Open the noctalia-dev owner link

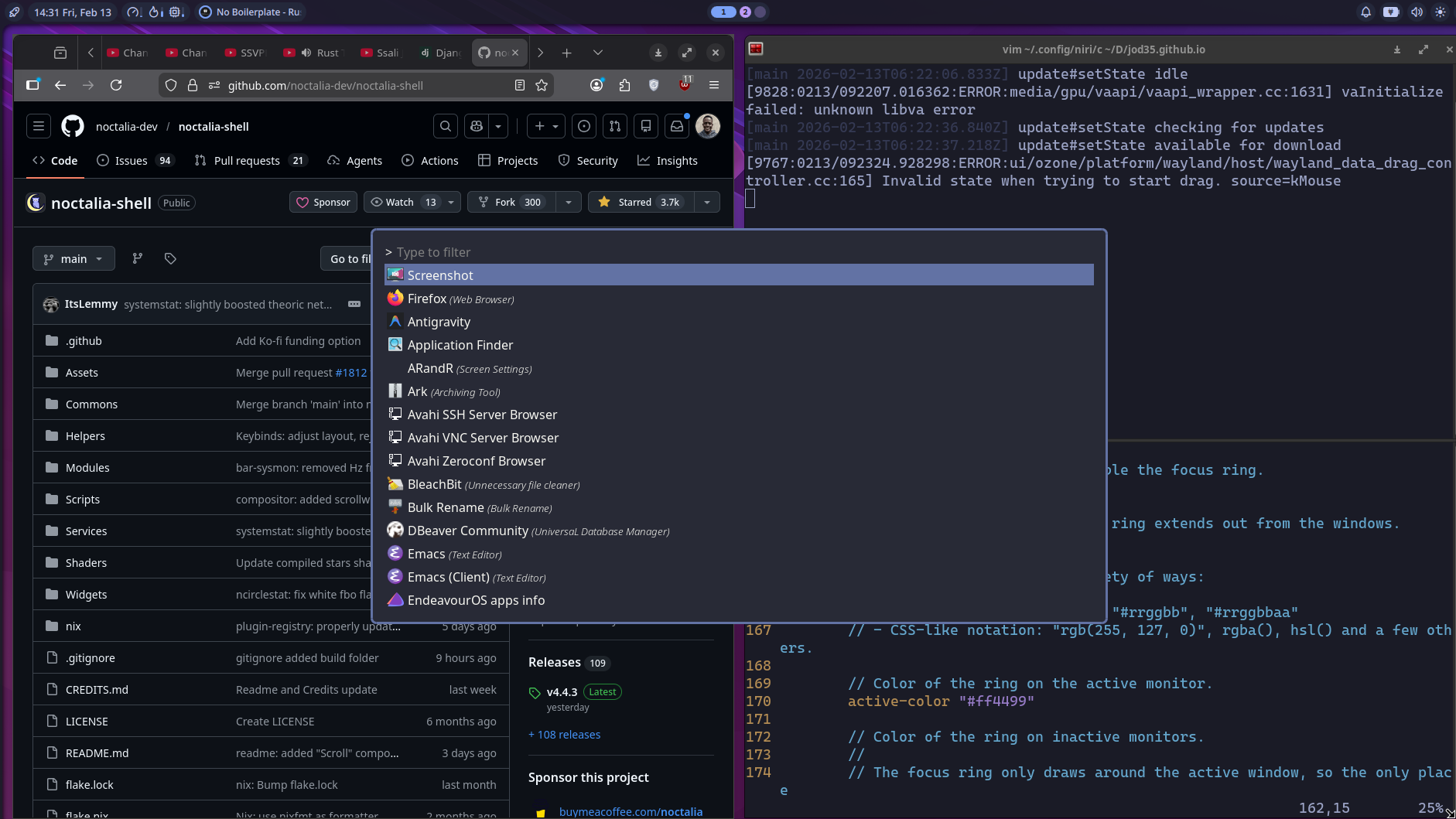click(x=127, y=126)
